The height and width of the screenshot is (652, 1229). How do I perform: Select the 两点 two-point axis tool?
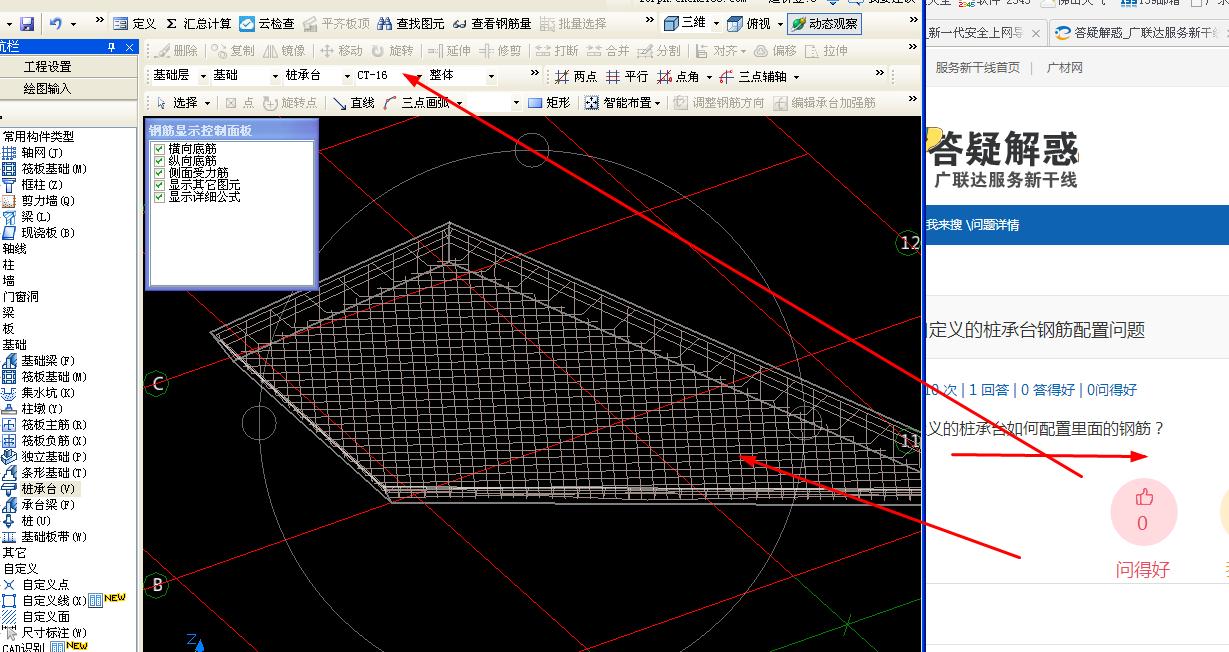[x=576, y=76]
